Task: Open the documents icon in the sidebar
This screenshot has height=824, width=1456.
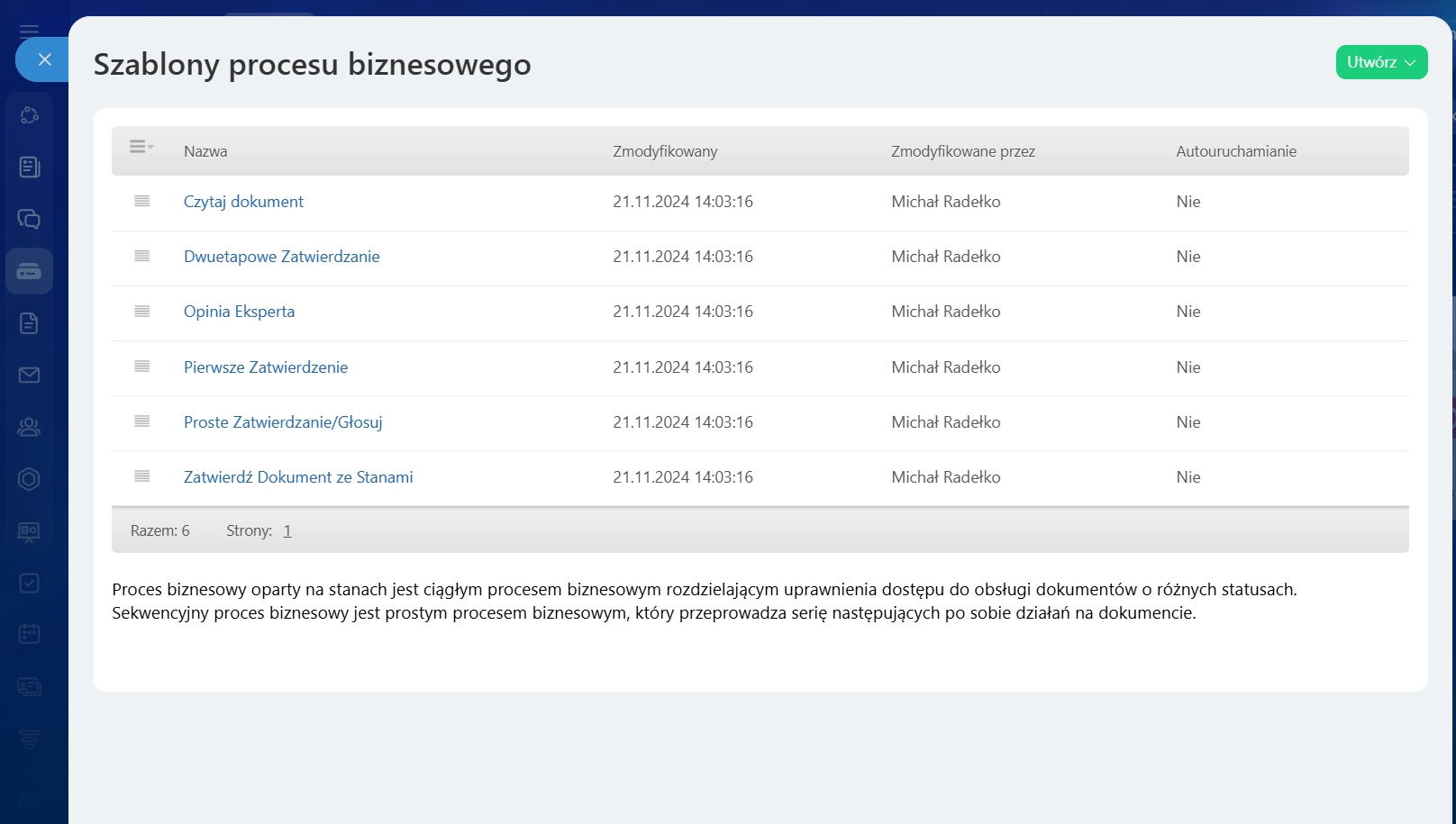Action: click(x=29, y=323)
